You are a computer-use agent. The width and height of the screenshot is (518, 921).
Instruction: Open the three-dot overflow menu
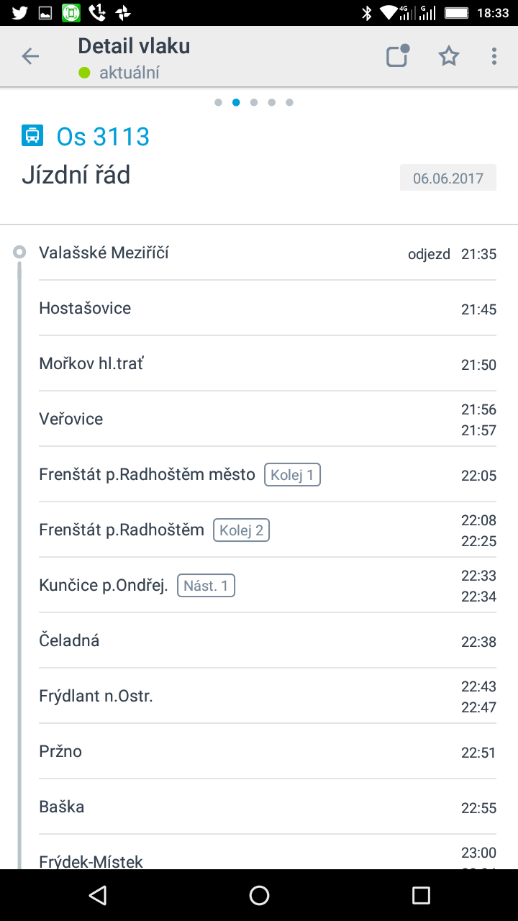click(x=494, y=56)
